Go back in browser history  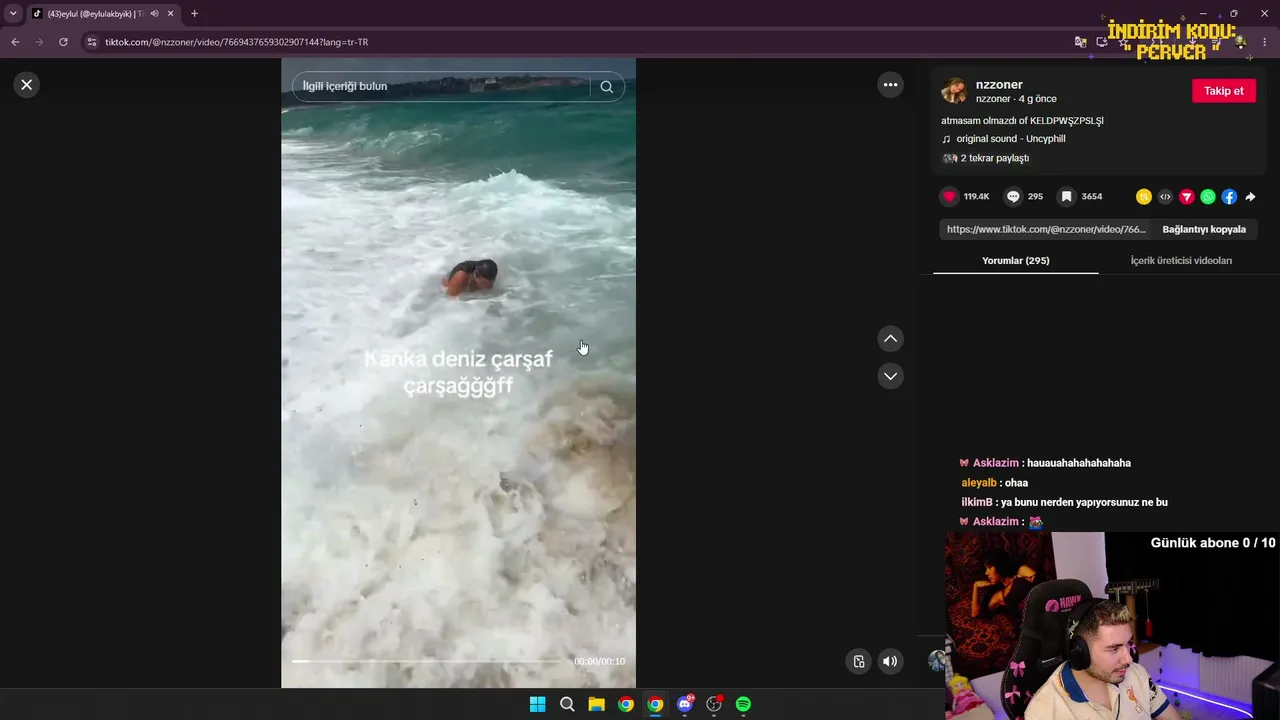coord(15,42)
